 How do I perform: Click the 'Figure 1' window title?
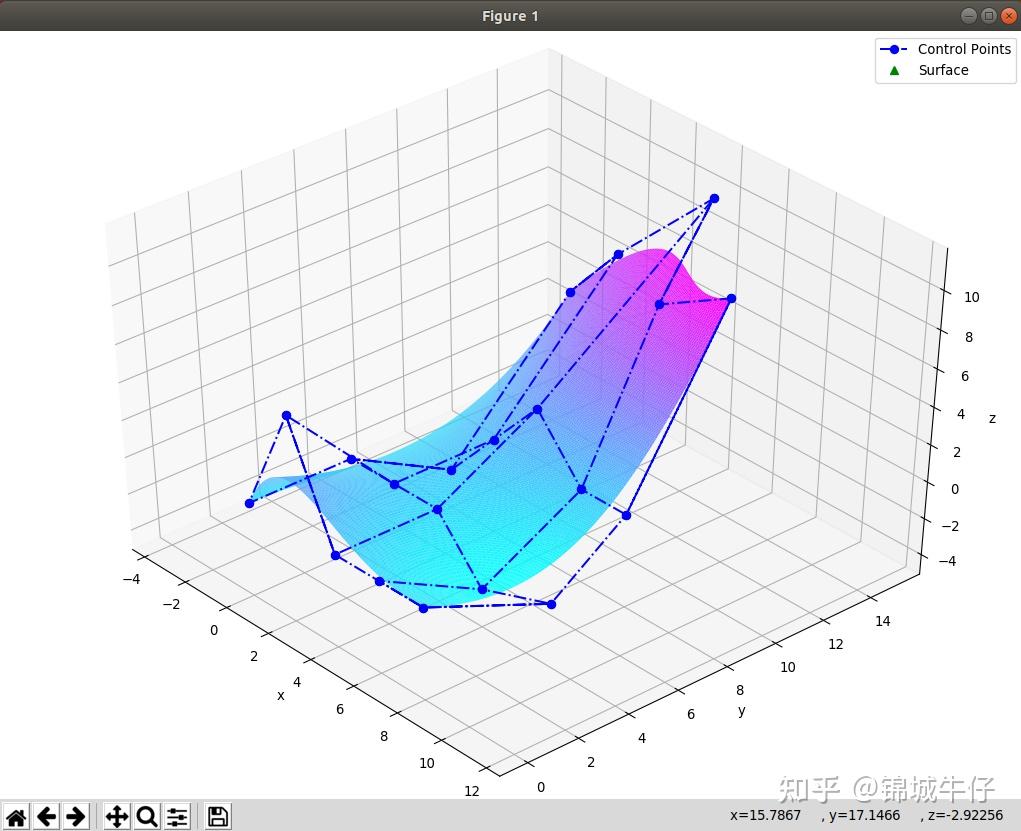[x=510, y=16]
